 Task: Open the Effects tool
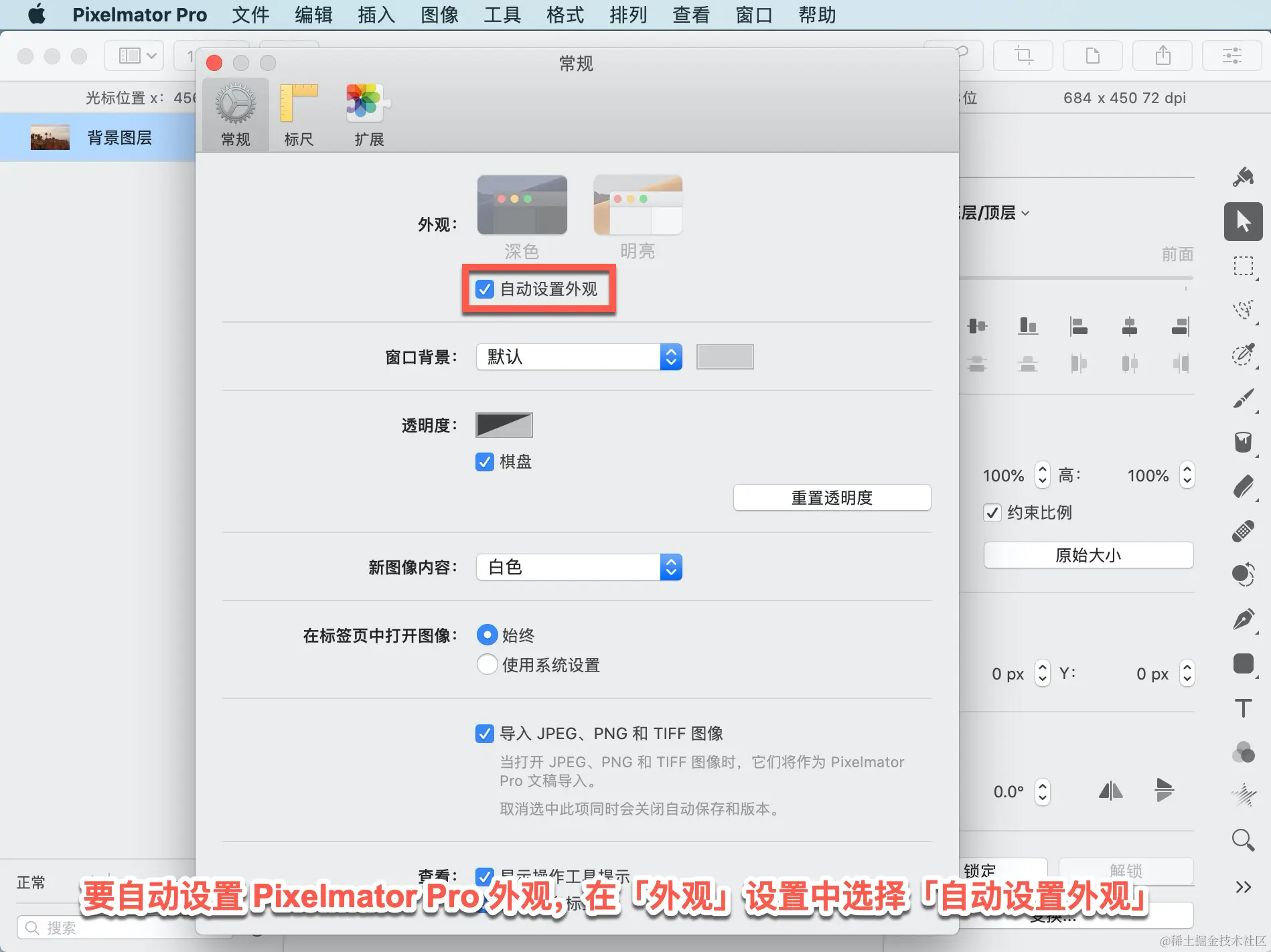tap(1243, 795)
